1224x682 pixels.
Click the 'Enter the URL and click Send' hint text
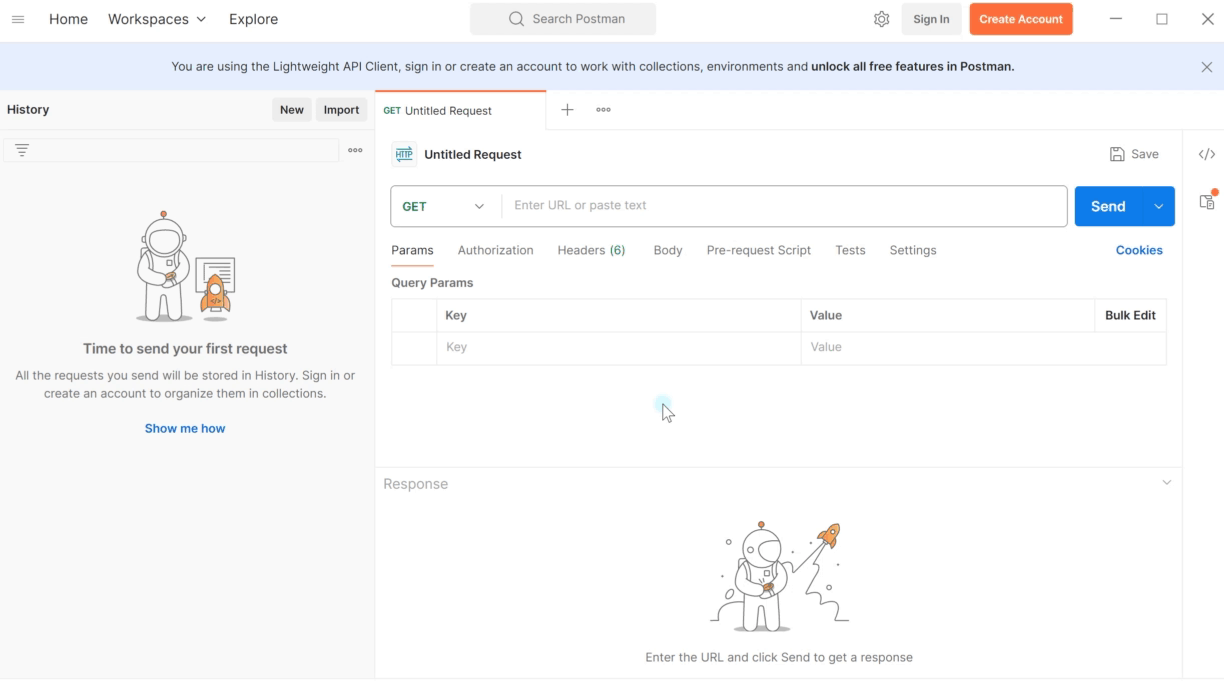coord(779,657)
